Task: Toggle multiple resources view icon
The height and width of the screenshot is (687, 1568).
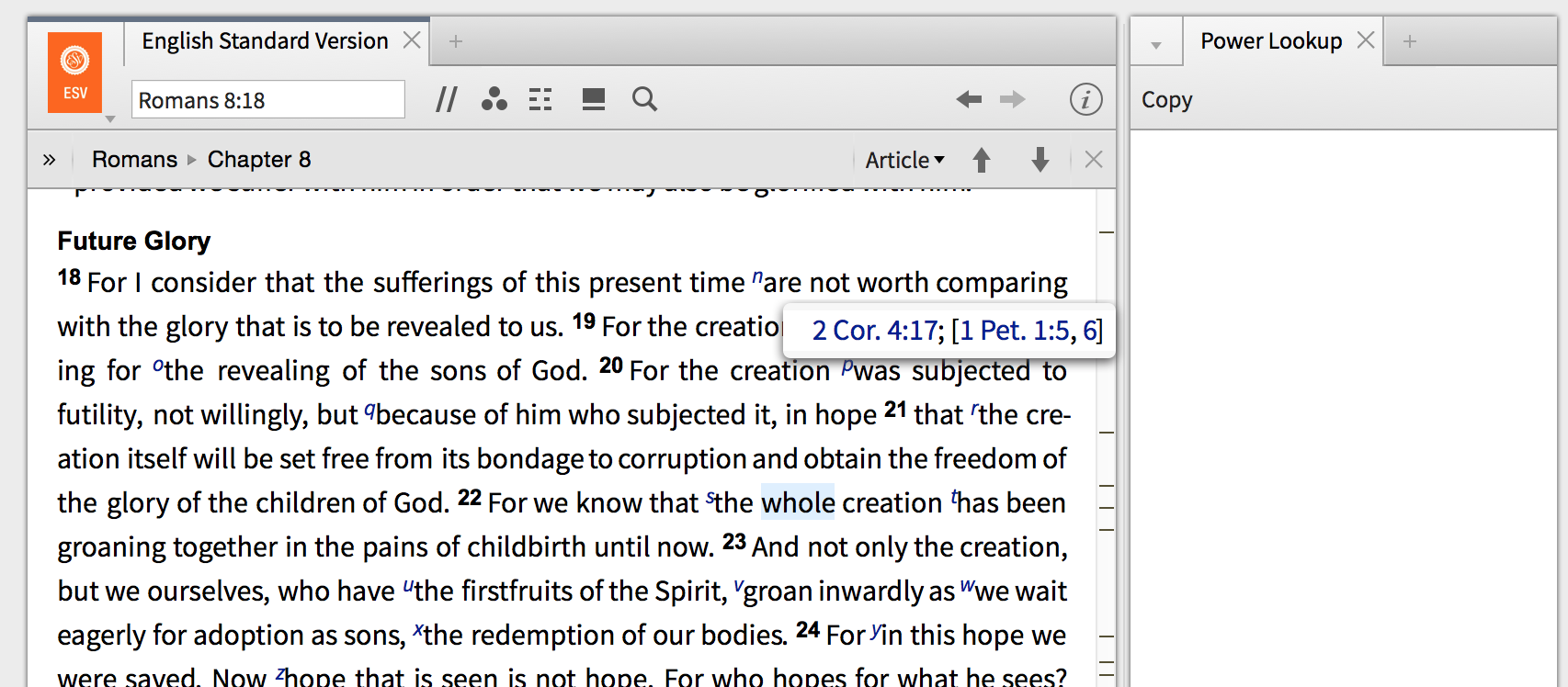Action: click(540, 99)
